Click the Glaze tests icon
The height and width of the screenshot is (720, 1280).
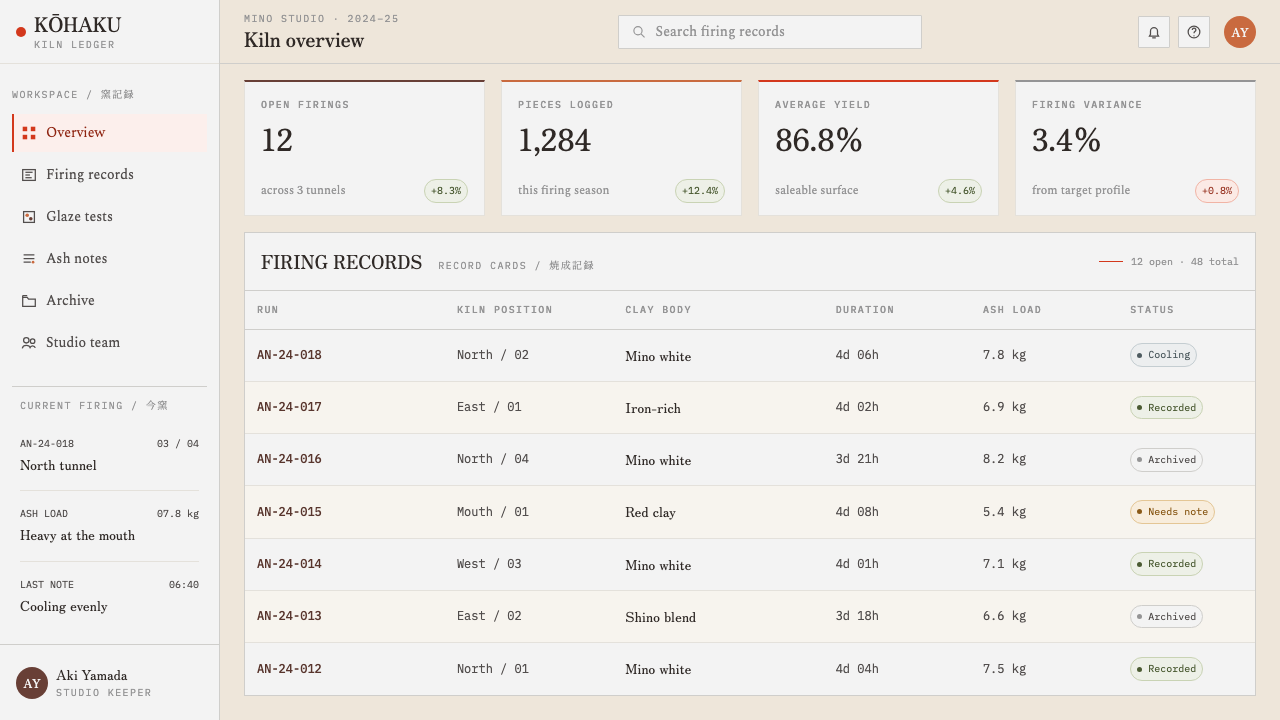[29, 217]
